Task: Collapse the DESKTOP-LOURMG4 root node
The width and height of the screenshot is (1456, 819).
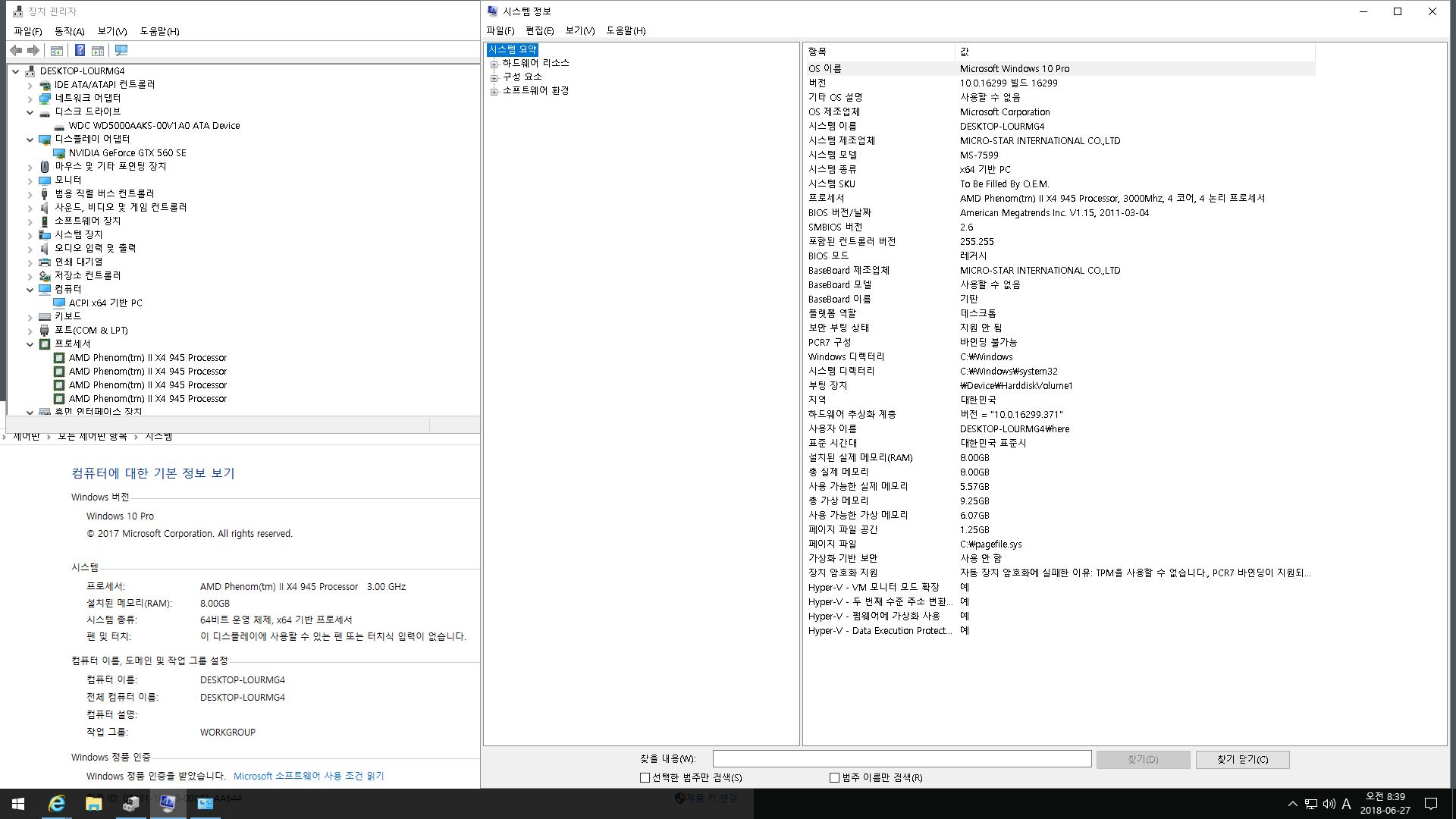Action: point(16,71)
